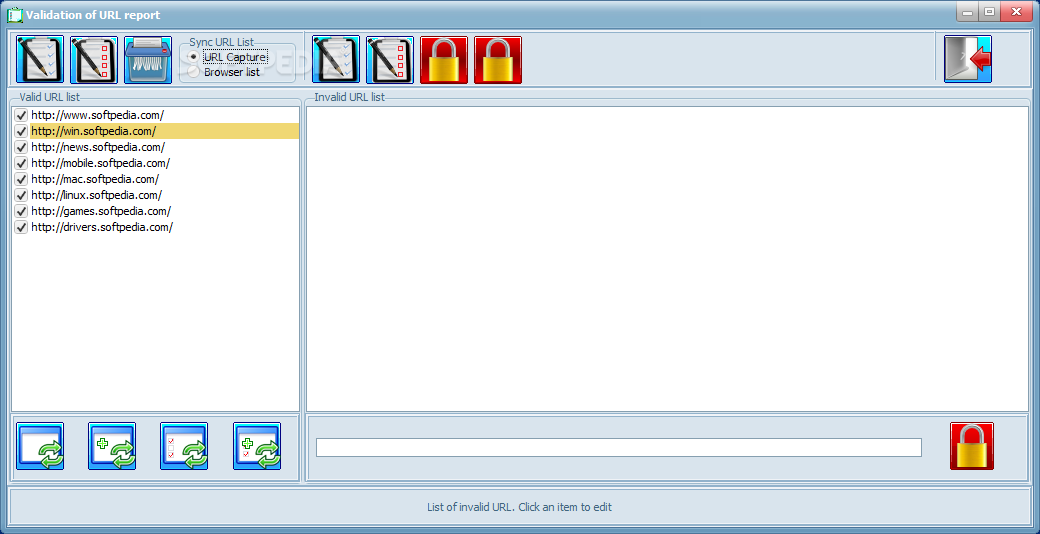Uncheck the http://win.softpedia.com/ checkbox

point(21,131)
